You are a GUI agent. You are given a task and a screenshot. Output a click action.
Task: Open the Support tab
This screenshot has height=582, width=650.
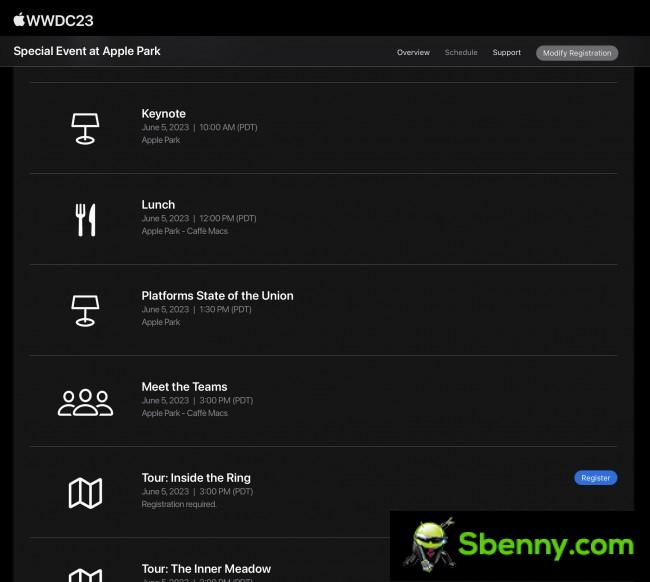click(507, 53)
